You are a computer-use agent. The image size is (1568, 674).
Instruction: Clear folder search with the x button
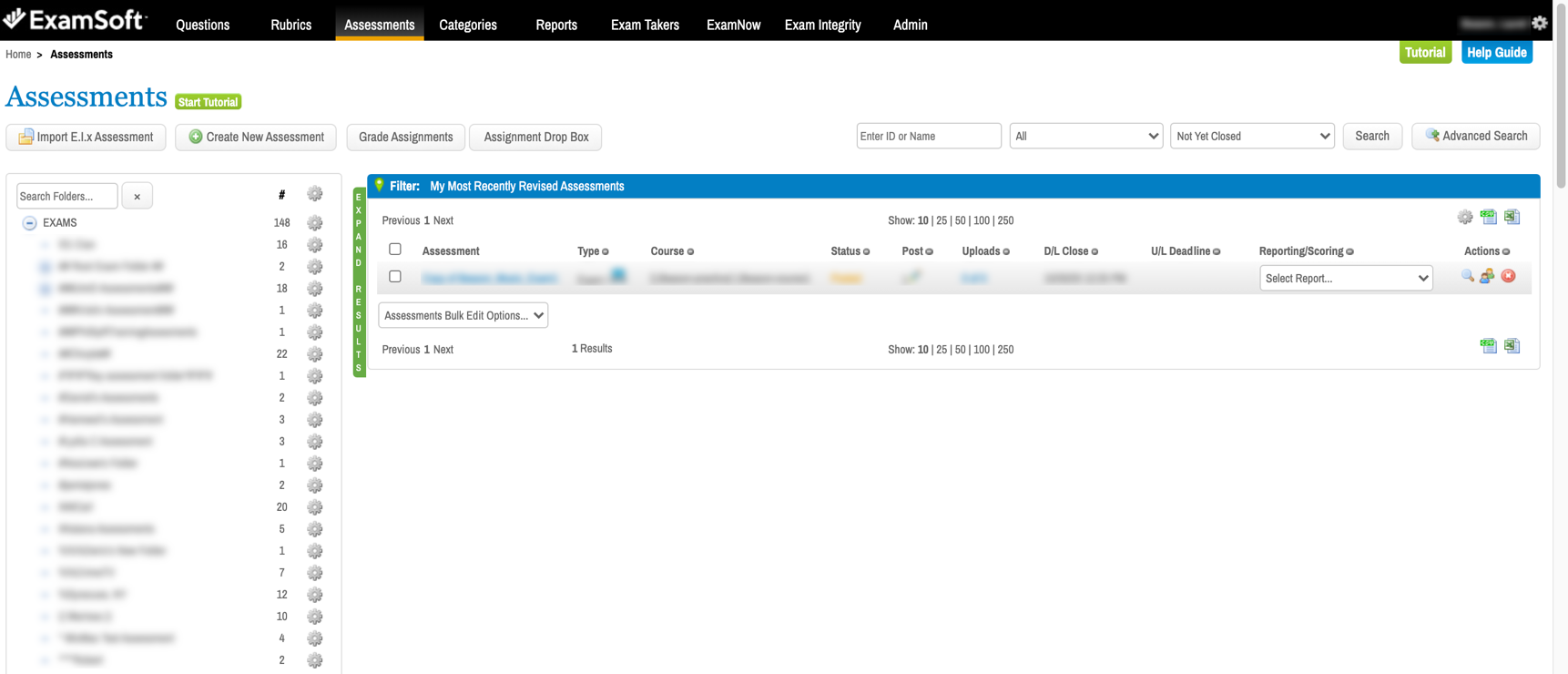pos(137,196)
